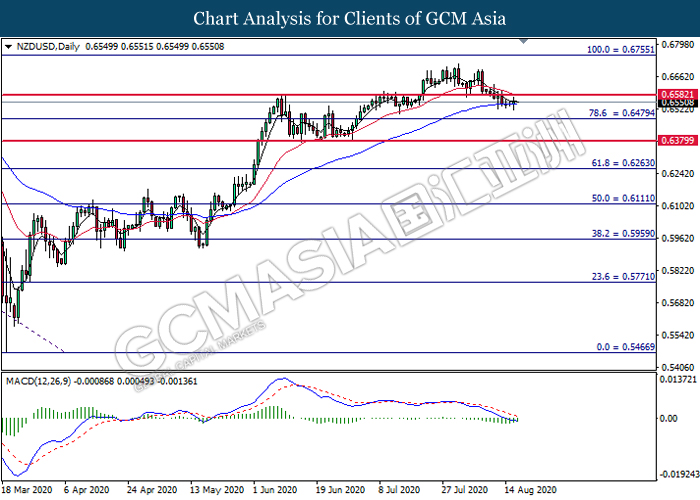Click the 8 Jul 2020 date label
This screenshot has height=500, width=700.
(x=400, y=490)
